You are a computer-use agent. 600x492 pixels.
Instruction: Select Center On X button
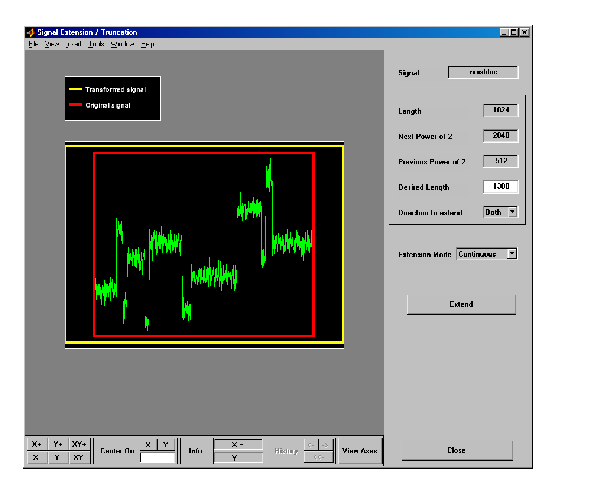click(148, 444)
